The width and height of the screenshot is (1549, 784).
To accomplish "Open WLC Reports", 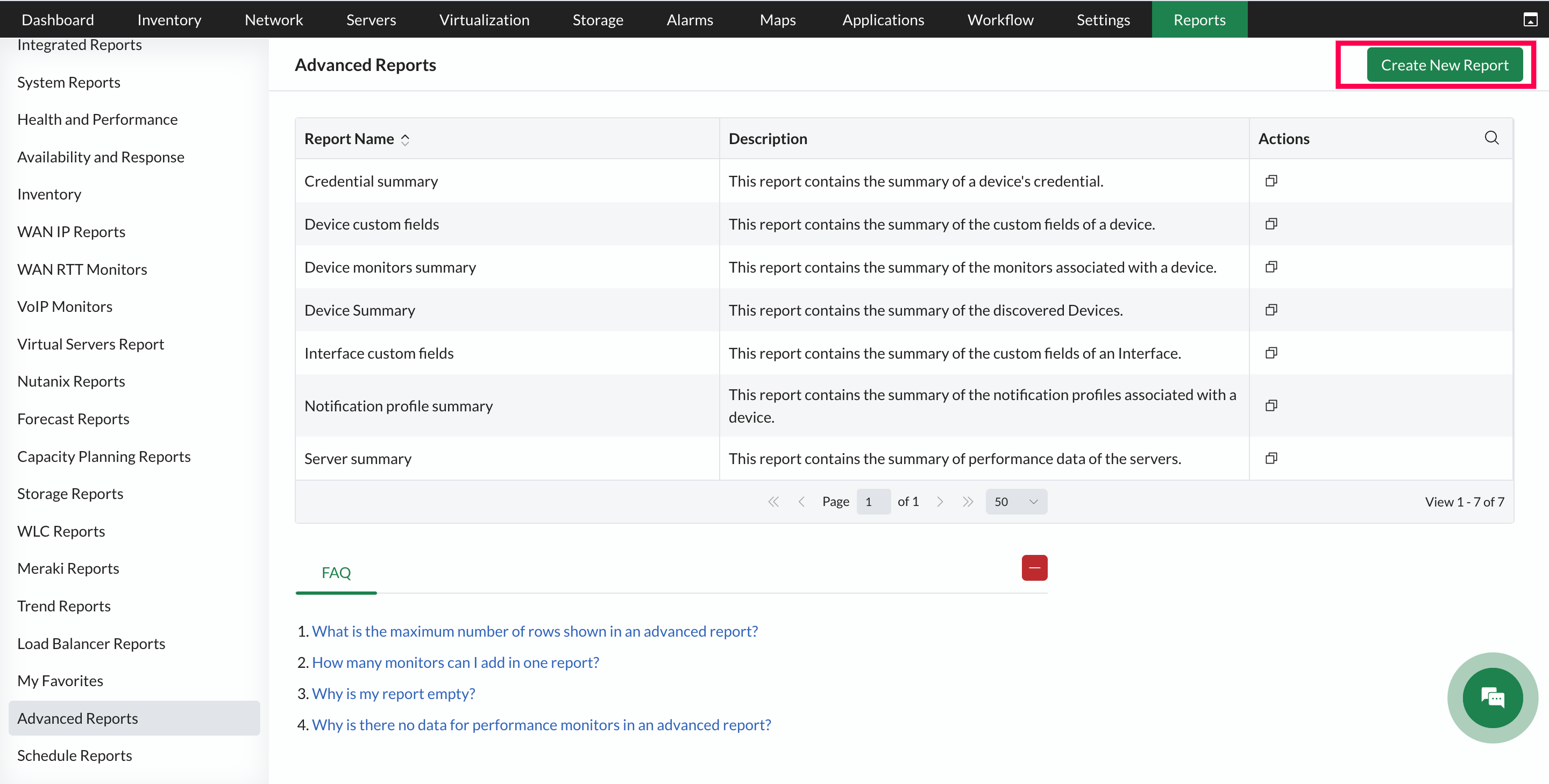I will (61, 531).
